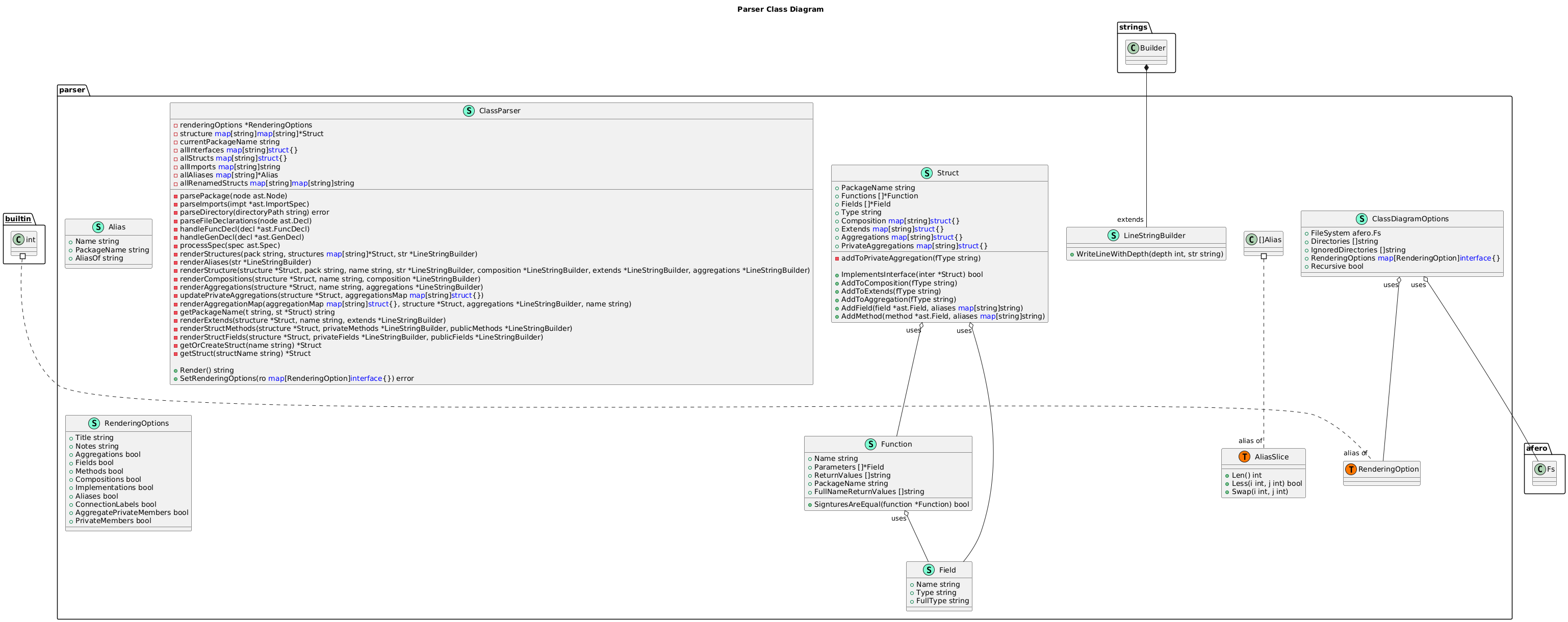Click AggregatePrivateMembers bool field
Screen dimensions: 1568x622
pyautogui.click(x=128, y=512)
